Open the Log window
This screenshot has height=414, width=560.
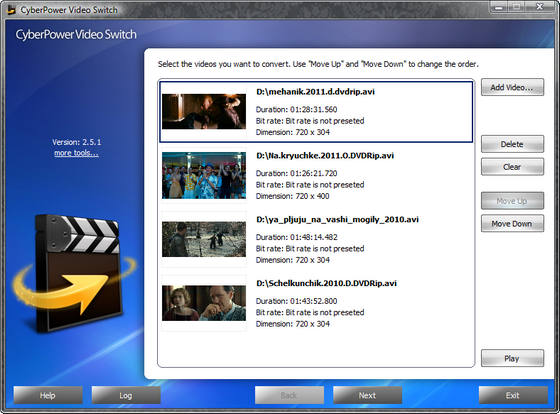126,395
